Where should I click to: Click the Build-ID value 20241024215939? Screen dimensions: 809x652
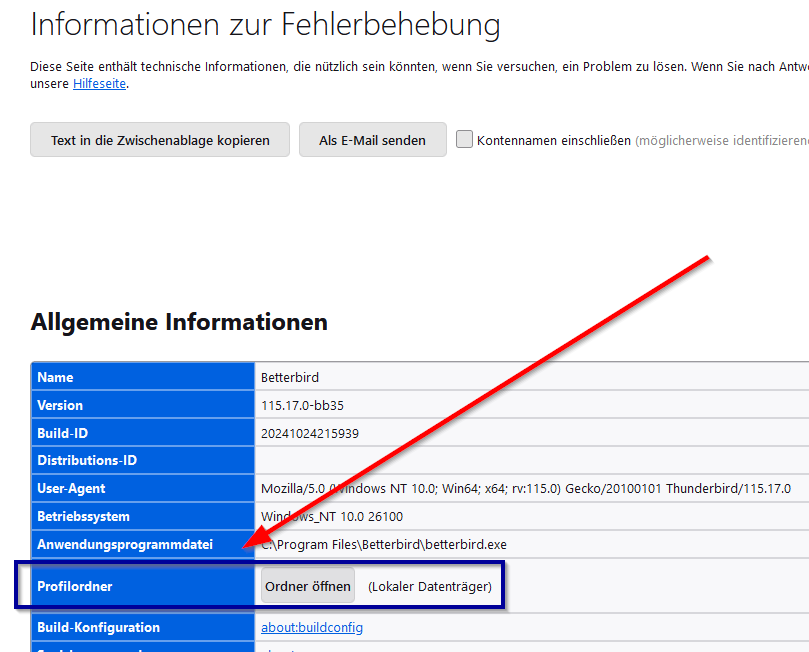309,433
